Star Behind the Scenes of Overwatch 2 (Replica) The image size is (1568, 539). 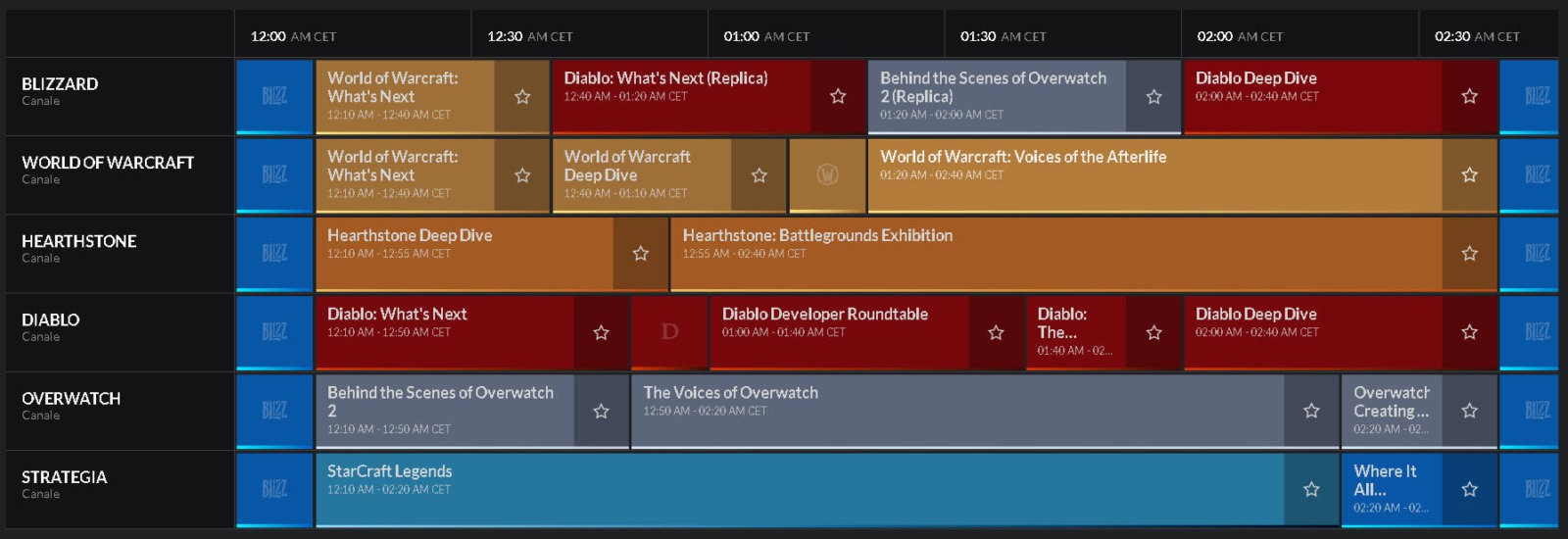(1153, 96)
